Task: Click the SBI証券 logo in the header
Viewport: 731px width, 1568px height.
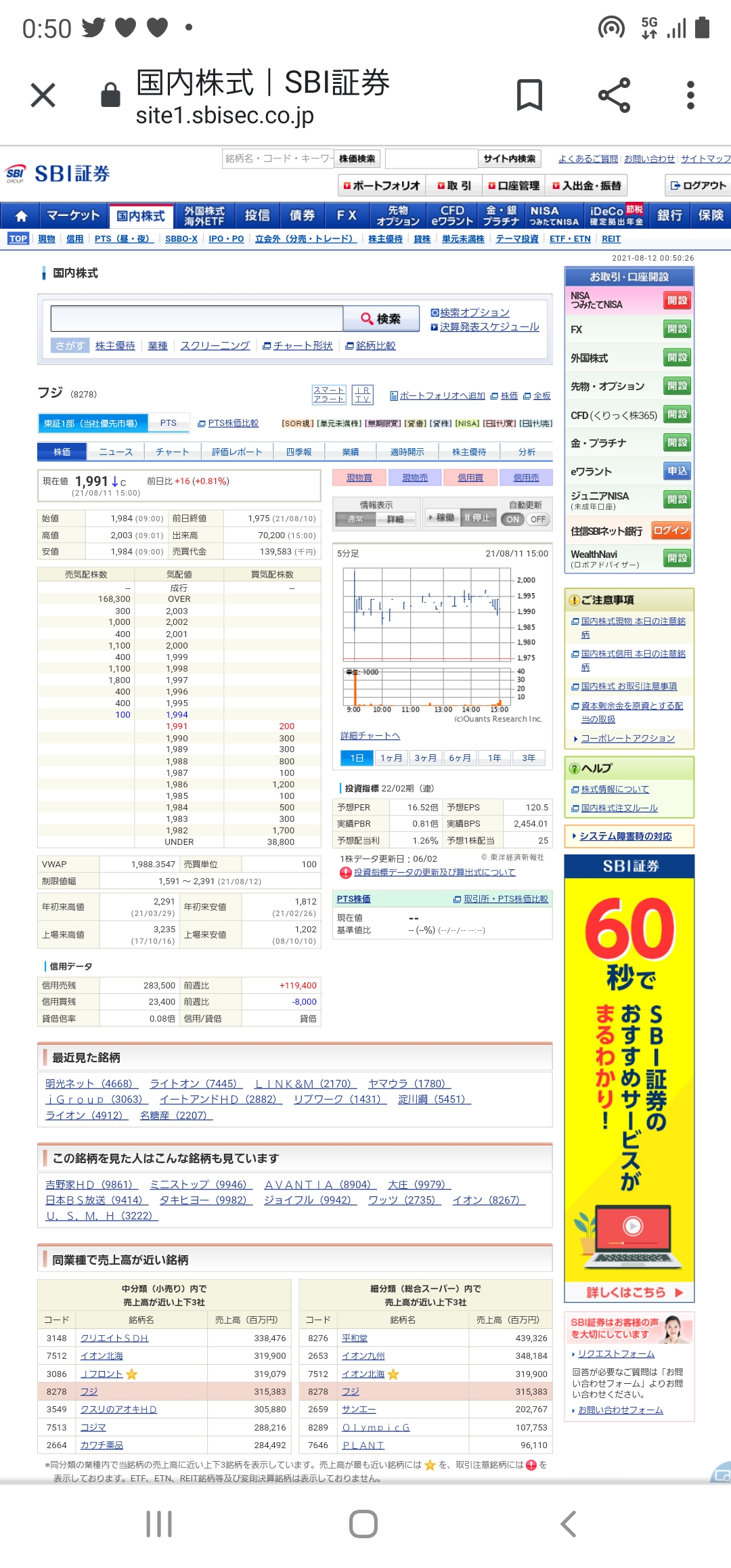Action: [58, 174]
